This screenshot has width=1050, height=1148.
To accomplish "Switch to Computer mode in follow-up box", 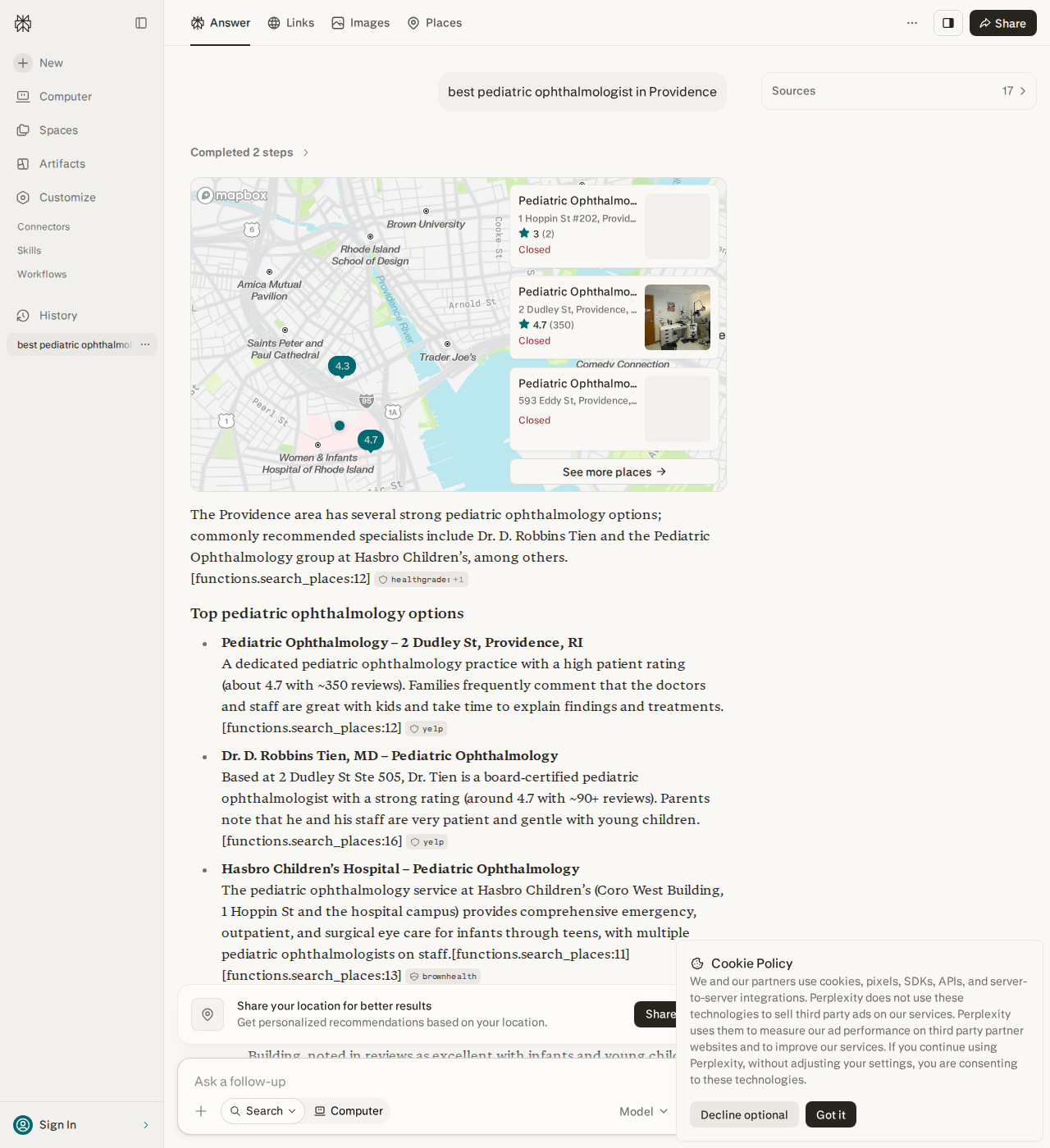I will tap(349, 1111).
